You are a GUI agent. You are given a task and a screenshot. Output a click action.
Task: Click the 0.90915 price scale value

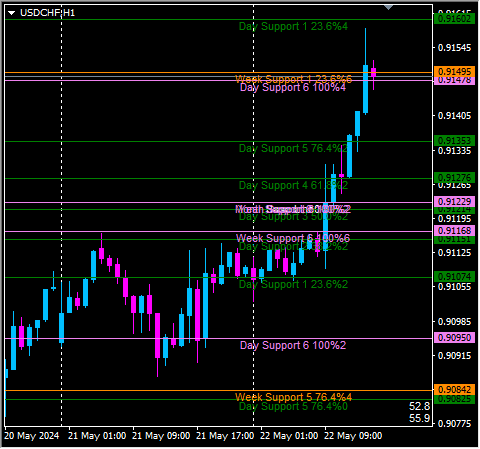point(455,356)
